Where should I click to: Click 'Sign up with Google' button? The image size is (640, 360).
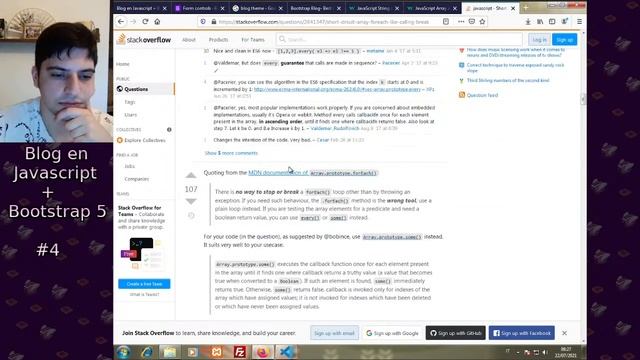click(392, 333)
